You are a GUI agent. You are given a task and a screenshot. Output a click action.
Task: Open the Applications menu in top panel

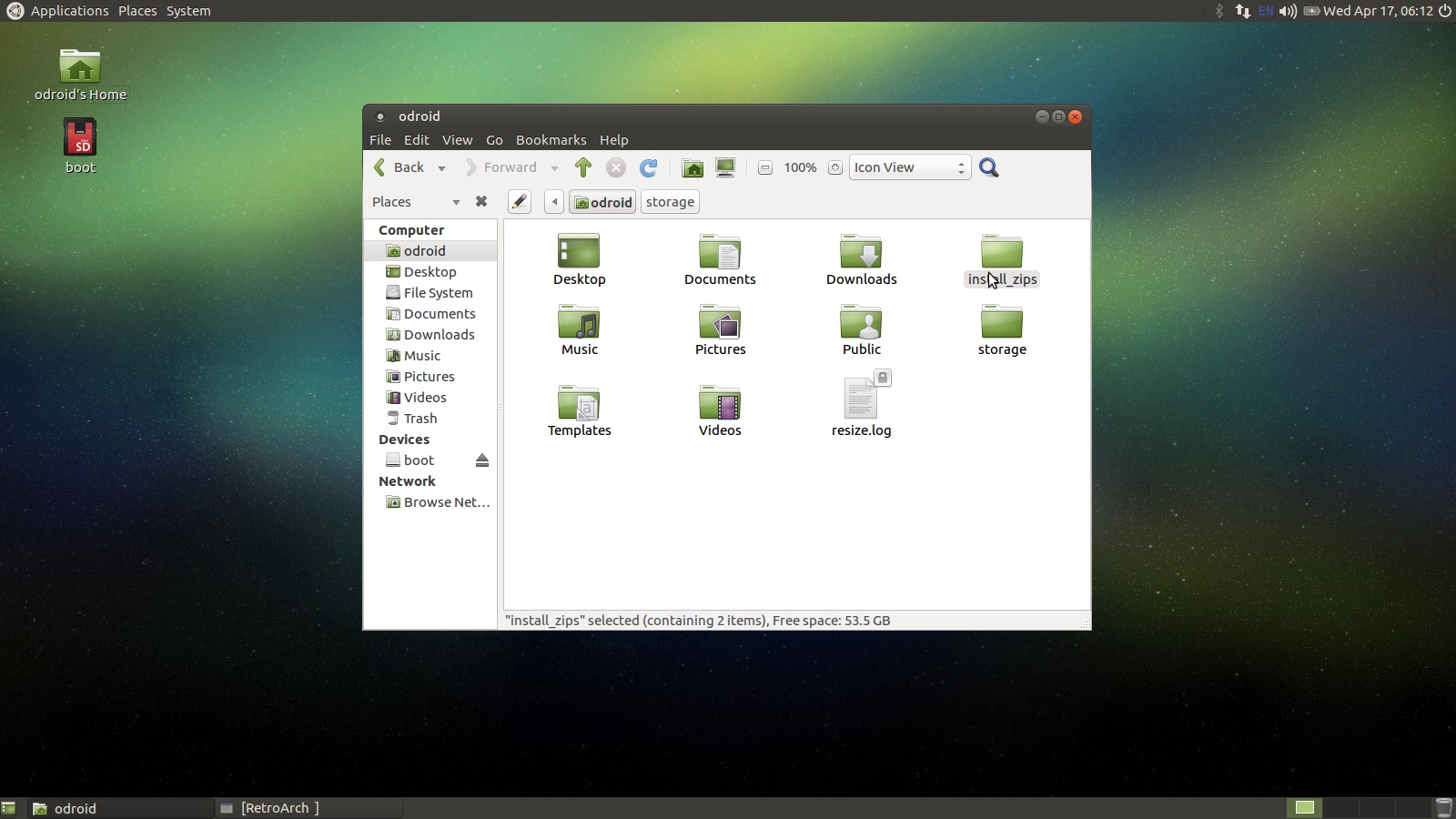click(69, 11)
